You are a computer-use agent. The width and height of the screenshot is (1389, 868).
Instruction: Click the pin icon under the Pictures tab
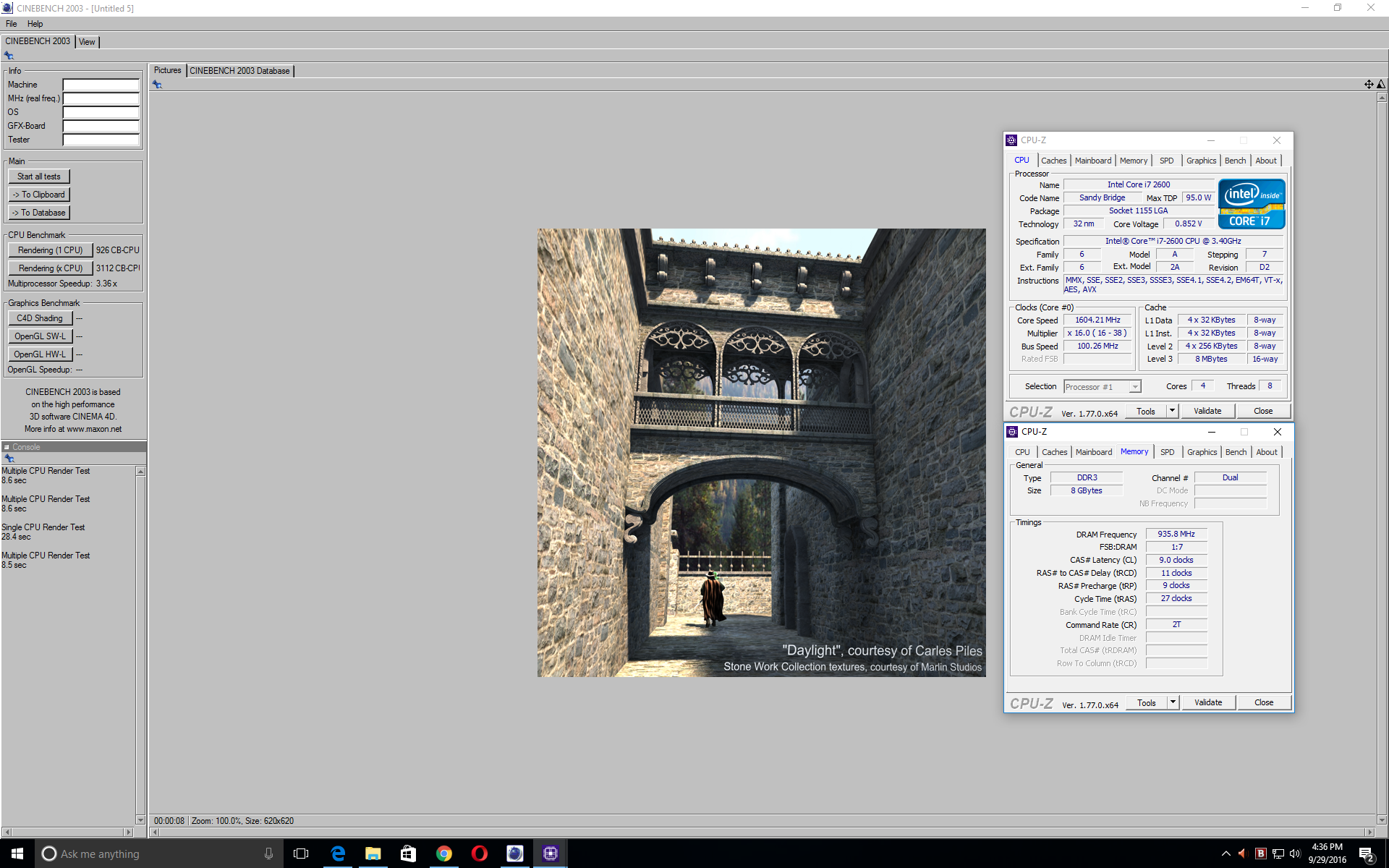click(x=157, y=85)
